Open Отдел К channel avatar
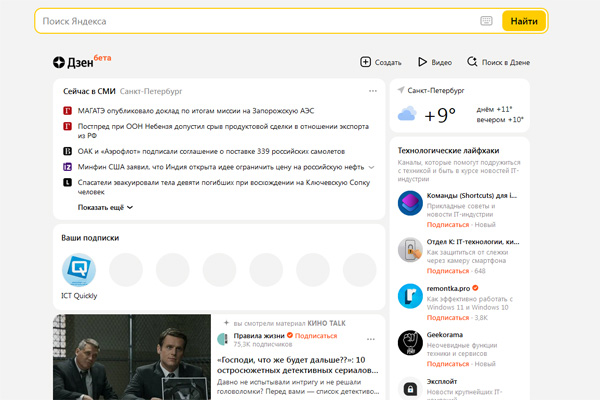This screenshot has height=400, width=600. [410, 250]
